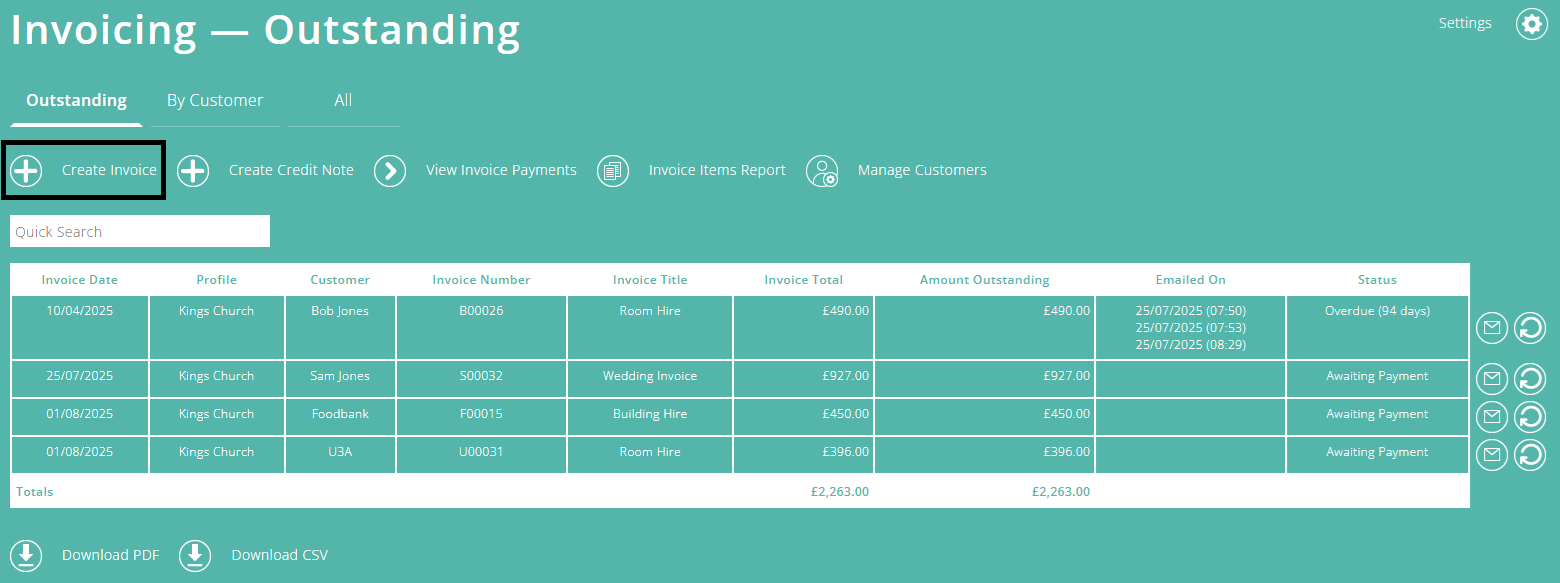
Task: Sort by the Amount Outstanding column header
Action: [984, 280]
